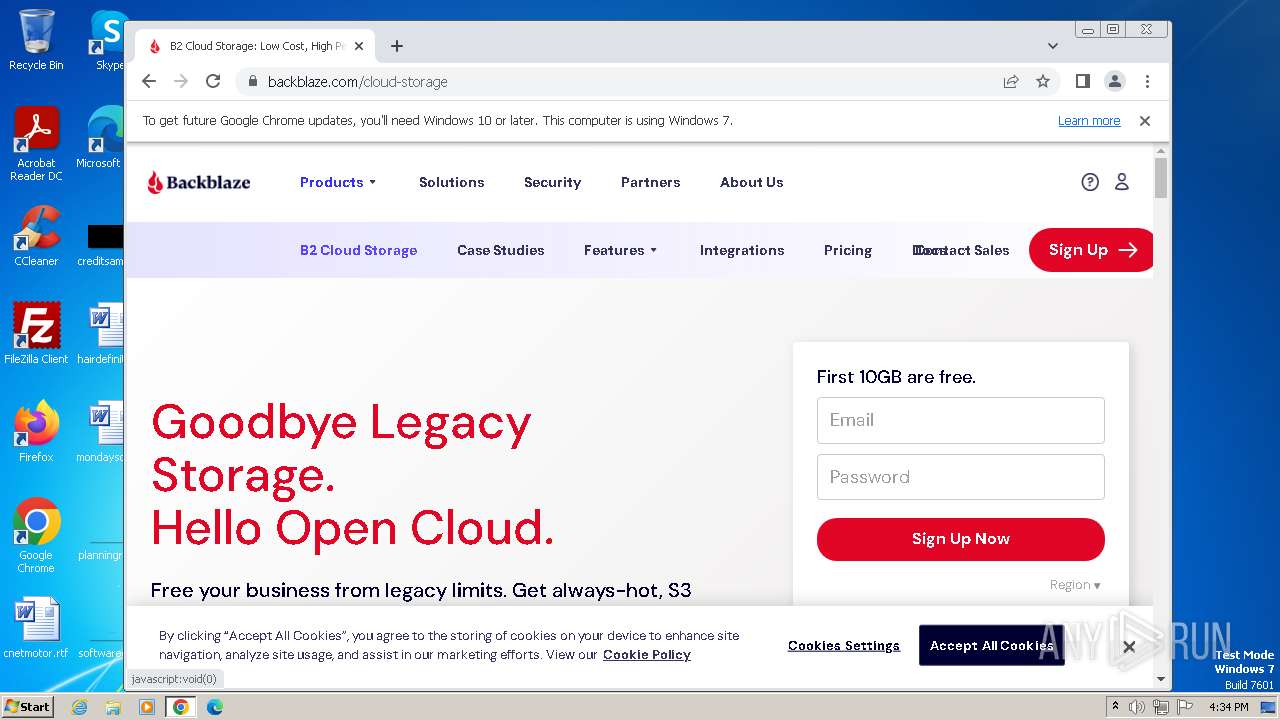Image resolution: width=1280 pixels, height=720 pixels.
Task: Open the Security menu item
Action: pyautogui.click(x=552, y=182)
